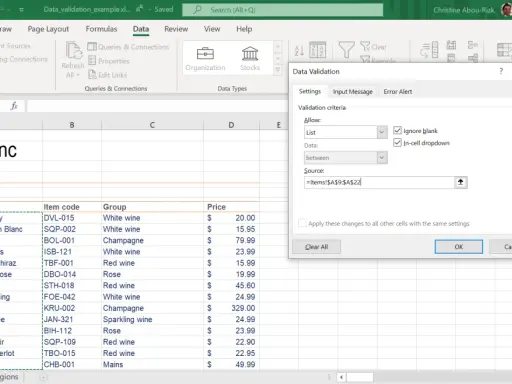
Task: Click the price cell 329.00
Action: 231,308
